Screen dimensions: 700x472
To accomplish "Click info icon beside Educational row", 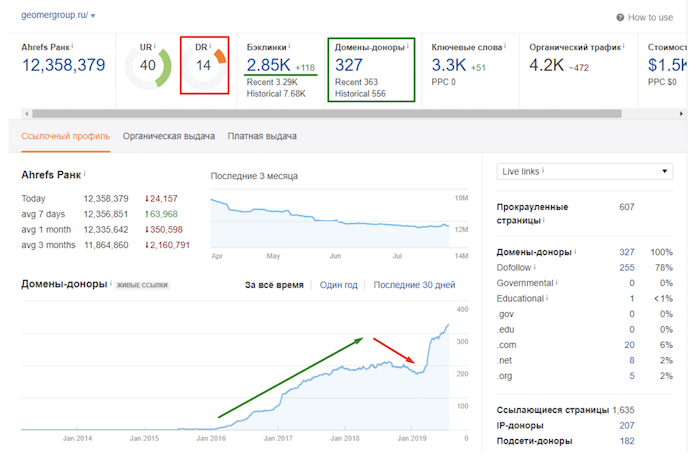I will 548,298.
